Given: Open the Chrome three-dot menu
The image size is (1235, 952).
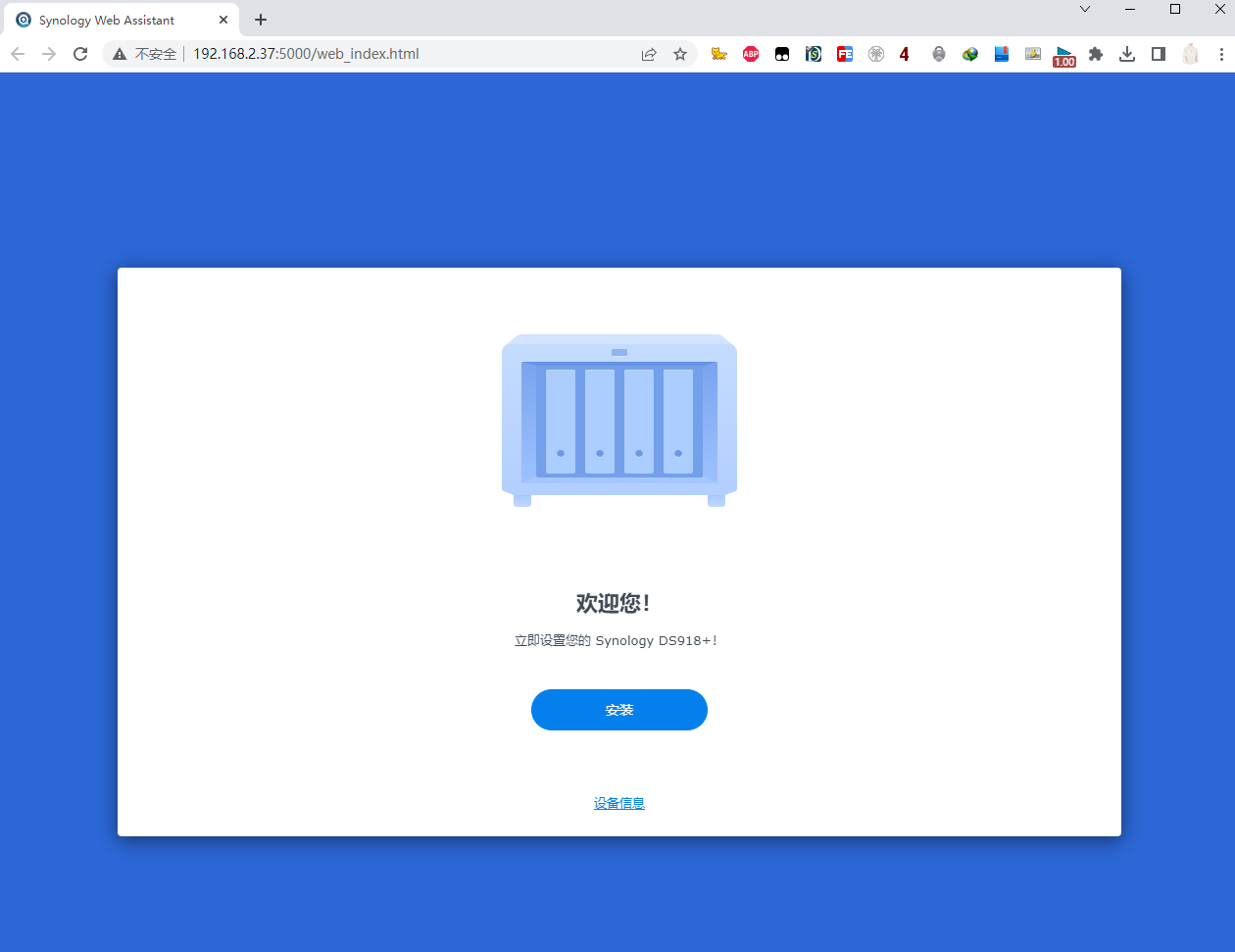Looking at the screenshot, I should coord(1221,54).
